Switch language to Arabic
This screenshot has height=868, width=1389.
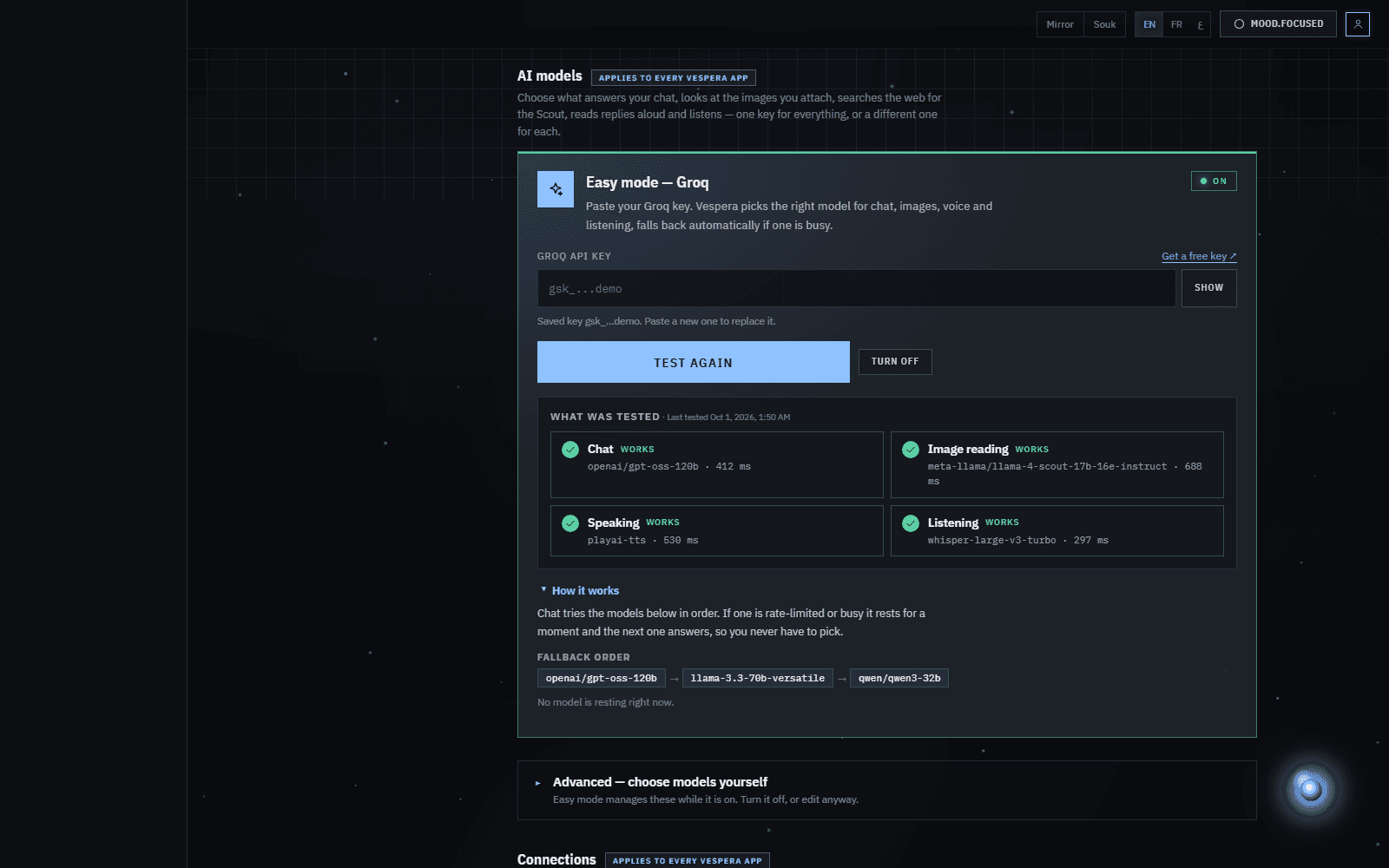(1200, 24)
